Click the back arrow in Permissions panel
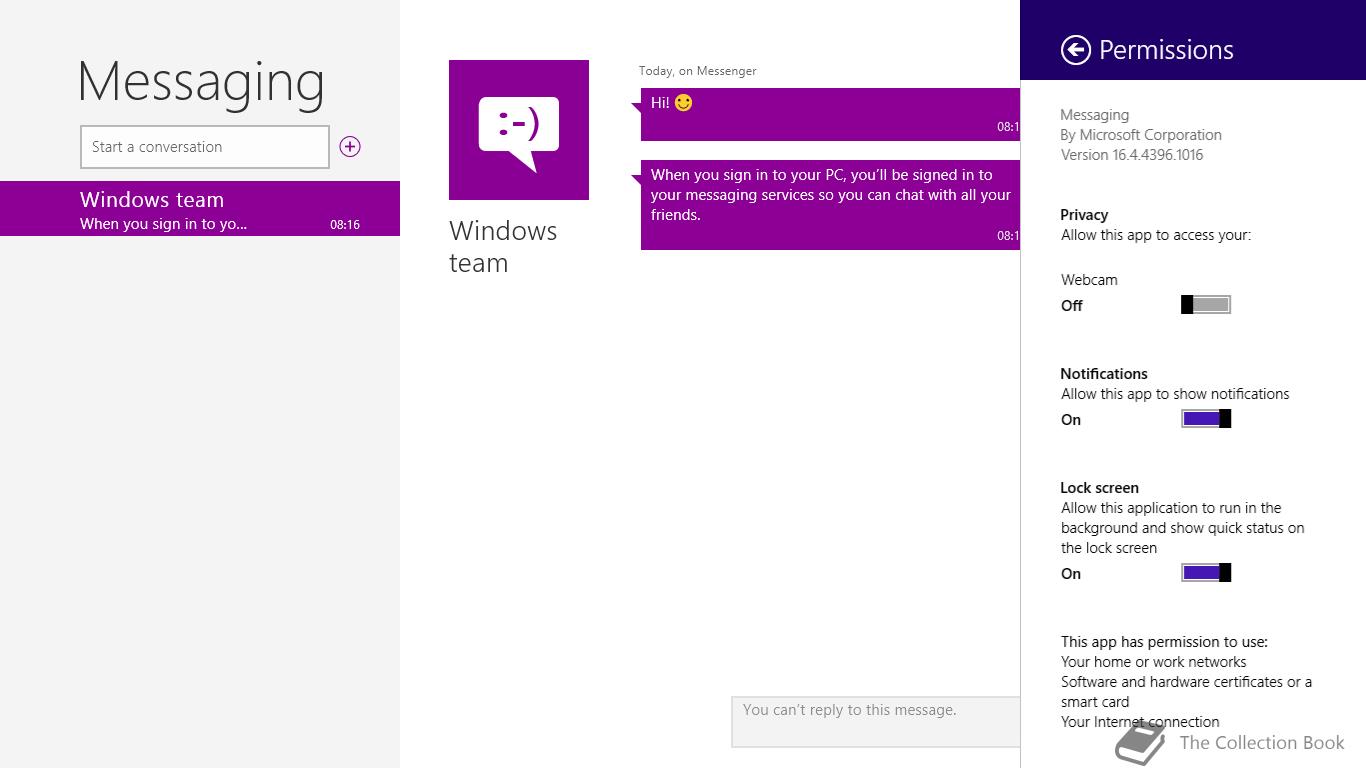Image resolution: width=1366 pixels, height=768 pixels. coord(1076,50)
